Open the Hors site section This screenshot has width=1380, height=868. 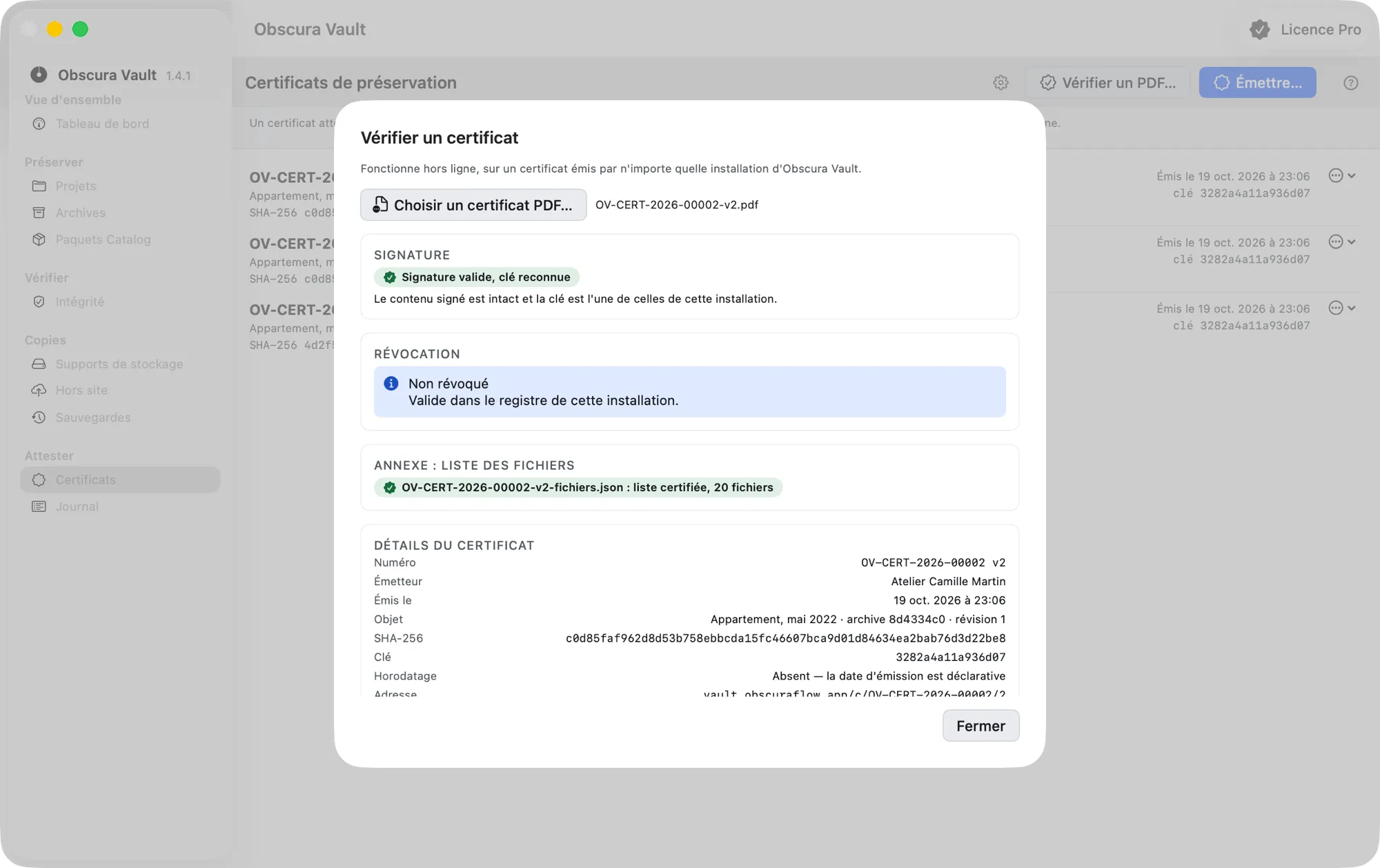pos(121,390)
